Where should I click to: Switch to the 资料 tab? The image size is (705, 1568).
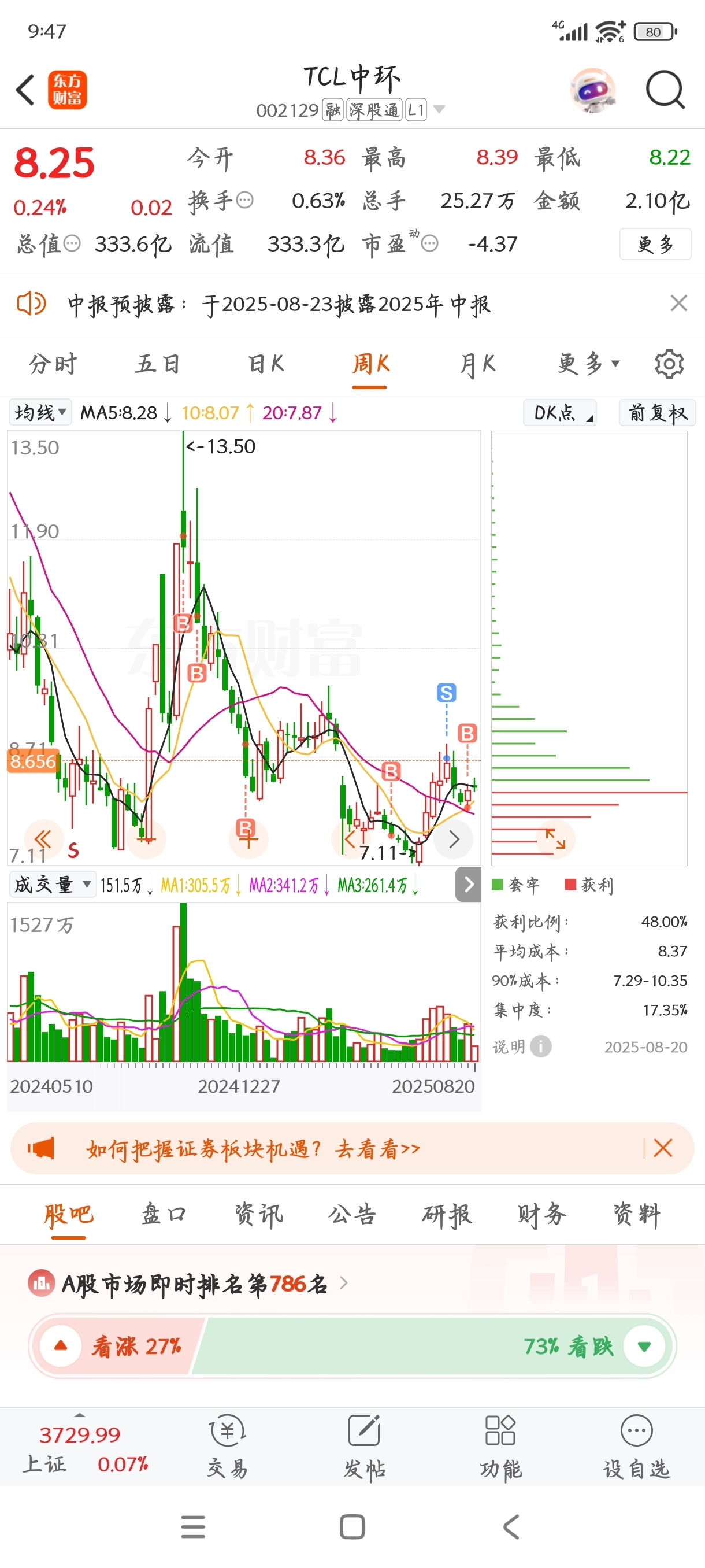point(637,1215)
